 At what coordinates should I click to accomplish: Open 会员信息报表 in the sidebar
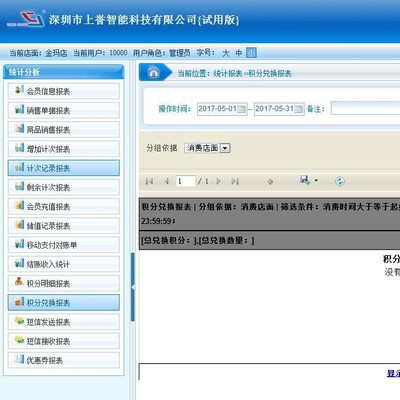63,91
